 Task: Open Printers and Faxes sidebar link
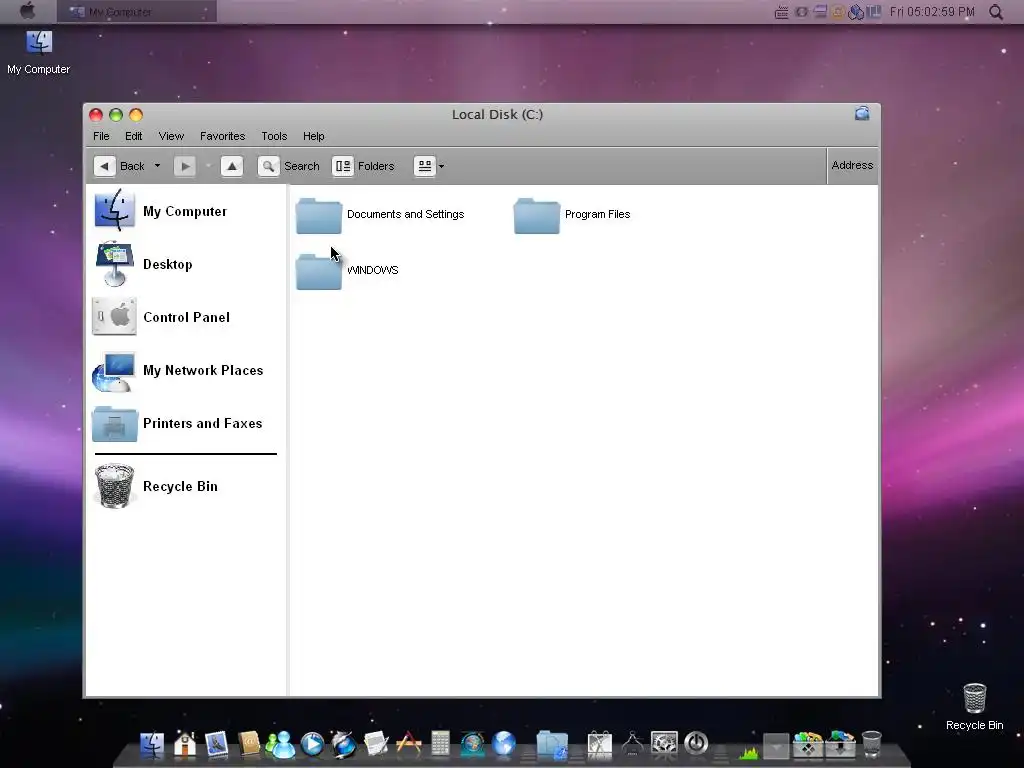pos(202,423)
